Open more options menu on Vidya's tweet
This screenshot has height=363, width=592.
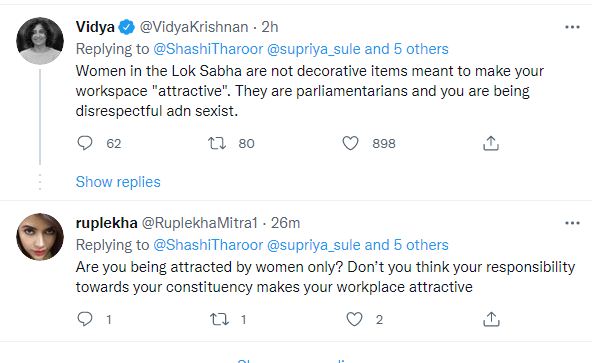click(572, 27)
